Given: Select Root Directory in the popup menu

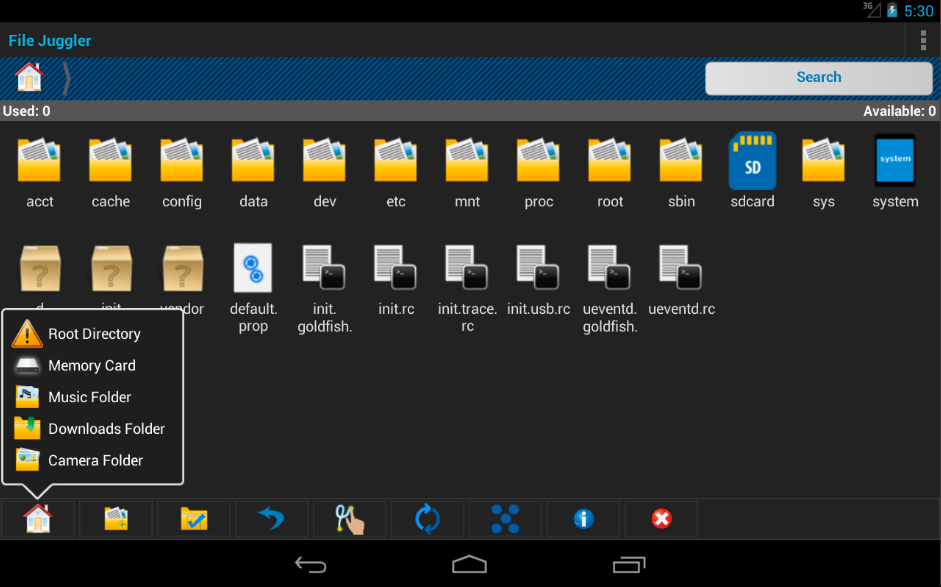Looking at the screenshot, I should 93,334.
